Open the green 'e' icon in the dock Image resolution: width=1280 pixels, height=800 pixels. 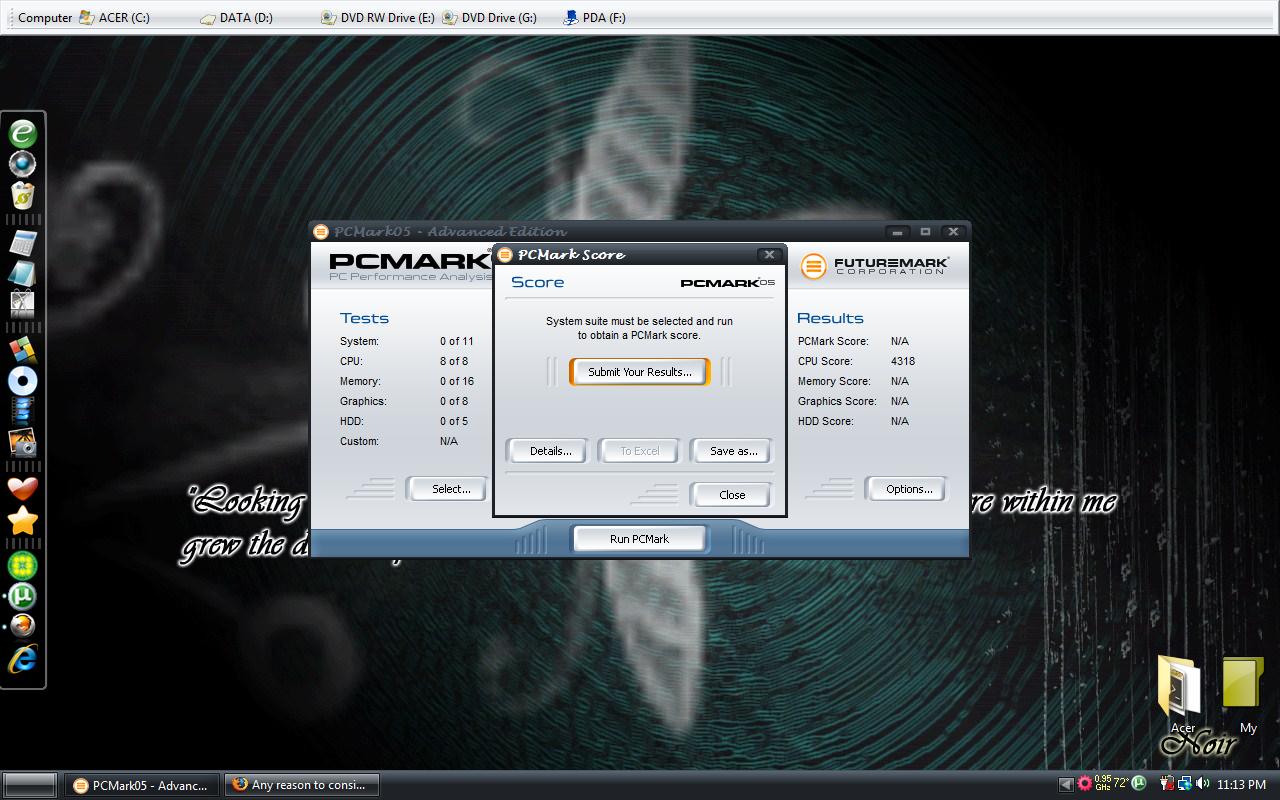(22, 133)
